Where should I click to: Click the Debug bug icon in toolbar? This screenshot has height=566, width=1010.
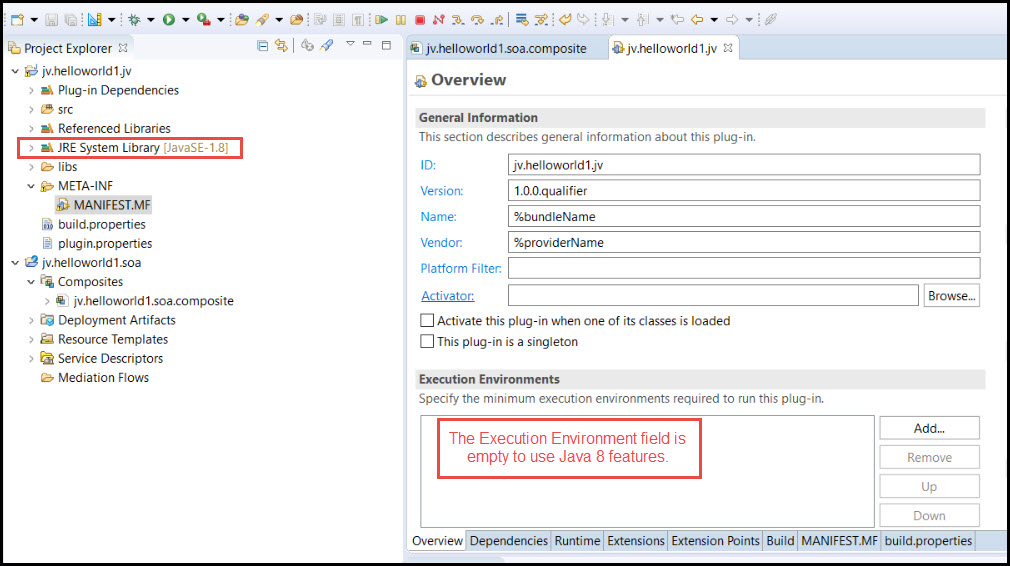tap(134, 19)
